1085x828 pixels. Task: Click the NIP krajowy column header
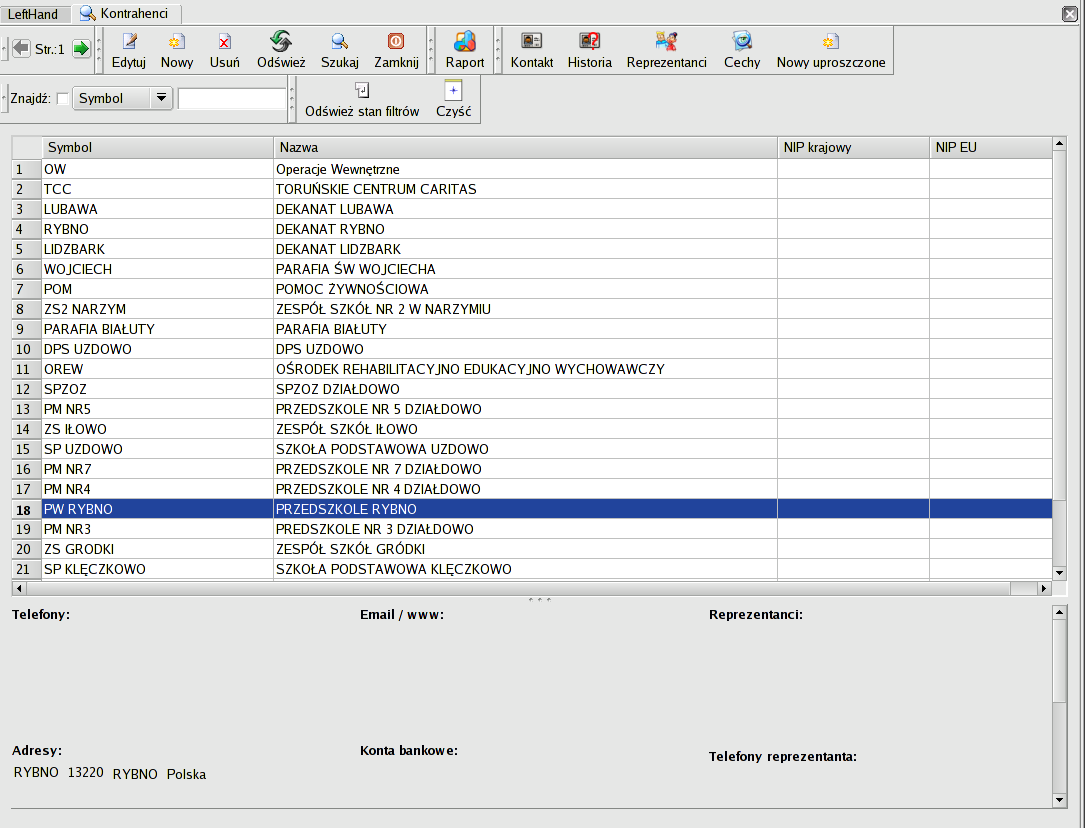click(x=853, y=147)
